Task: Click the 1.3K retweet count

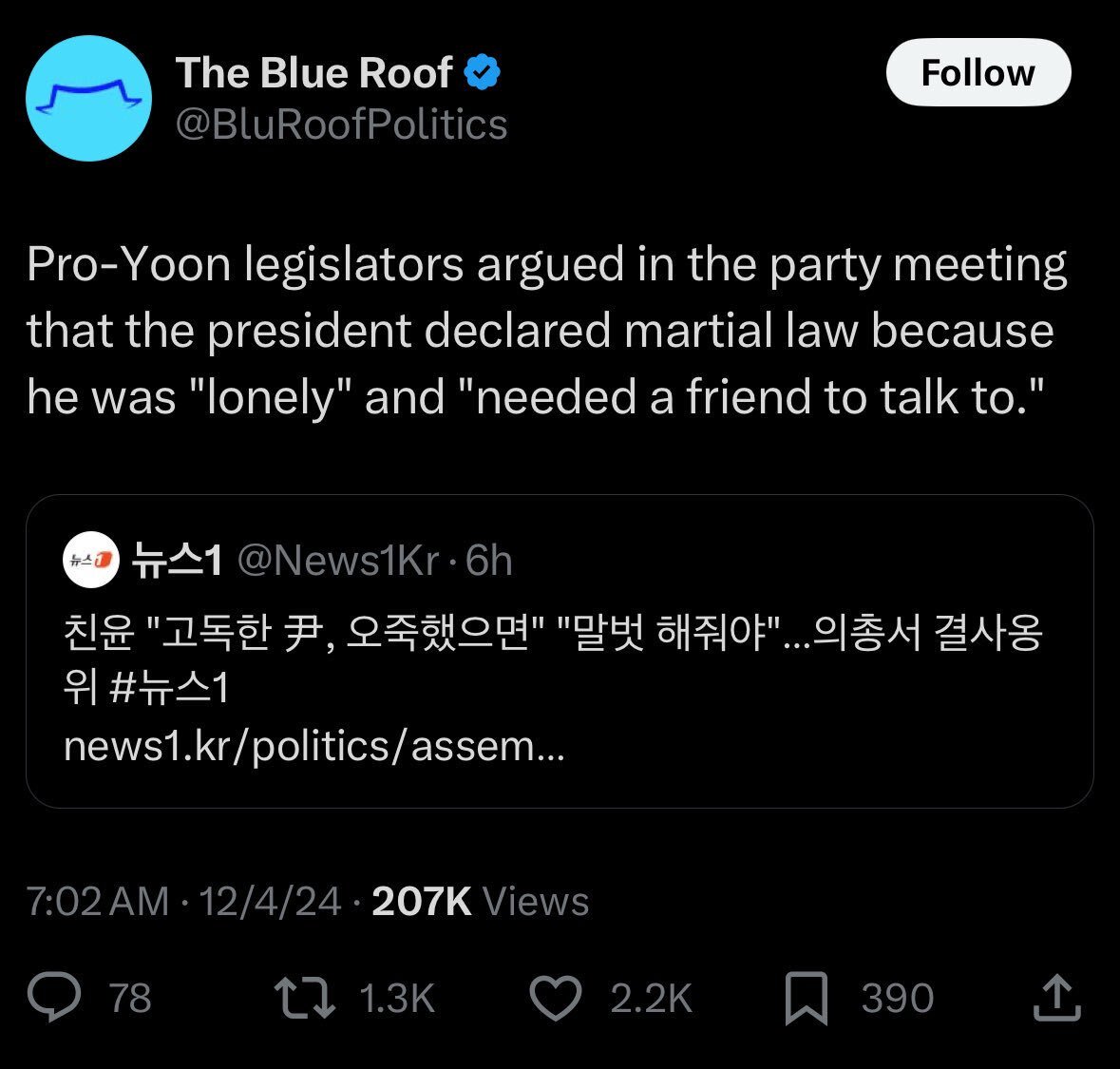Action: pyautogui.click(x=397, y=999)
